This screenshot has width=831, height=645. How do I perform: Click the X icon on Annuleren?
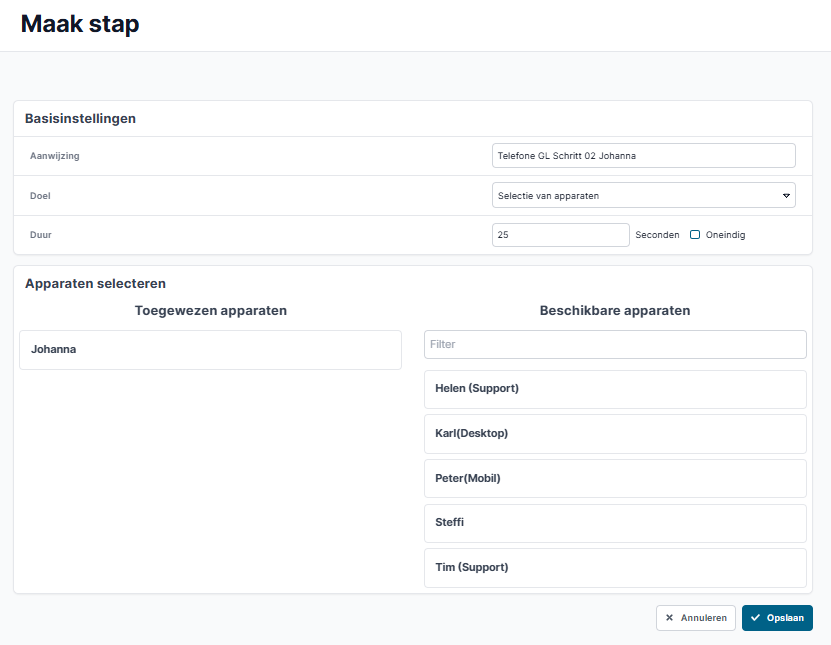[669, 617]
